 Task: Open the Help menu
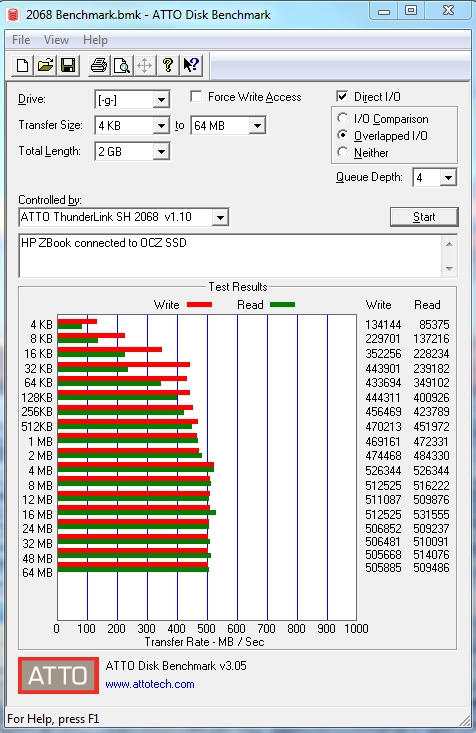[x=95, y=40]
